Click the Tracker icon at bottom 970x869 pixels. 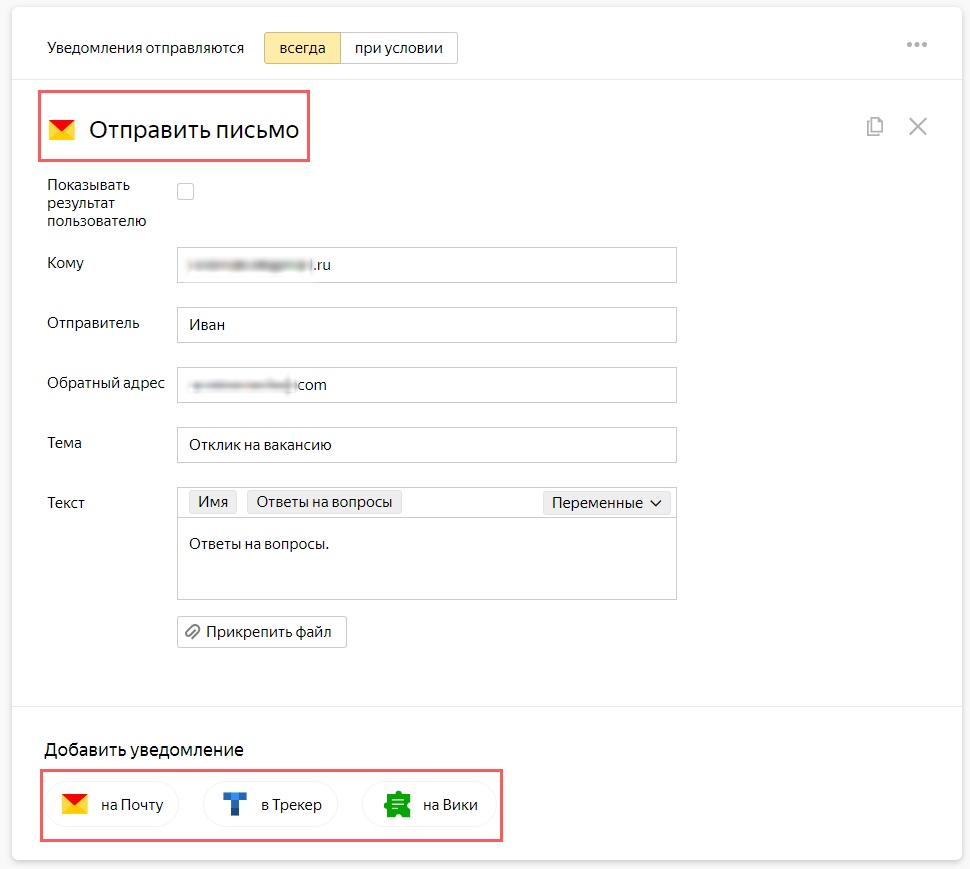pyautogui.click(x=235, y=804)
